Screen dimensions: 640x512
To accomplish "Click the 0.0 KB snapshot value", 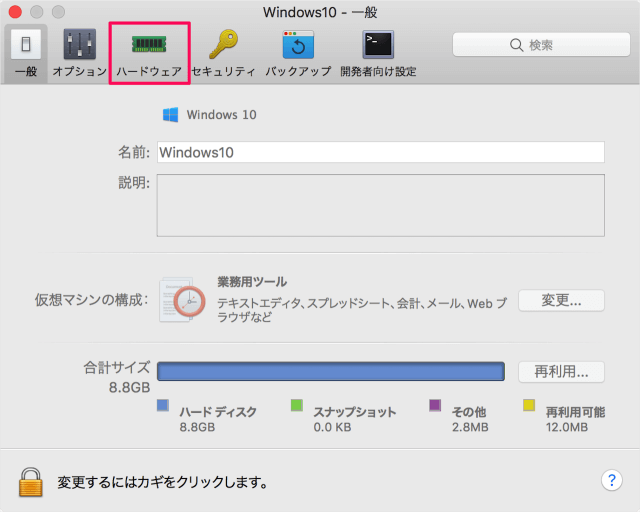I will tap(332, 427).
